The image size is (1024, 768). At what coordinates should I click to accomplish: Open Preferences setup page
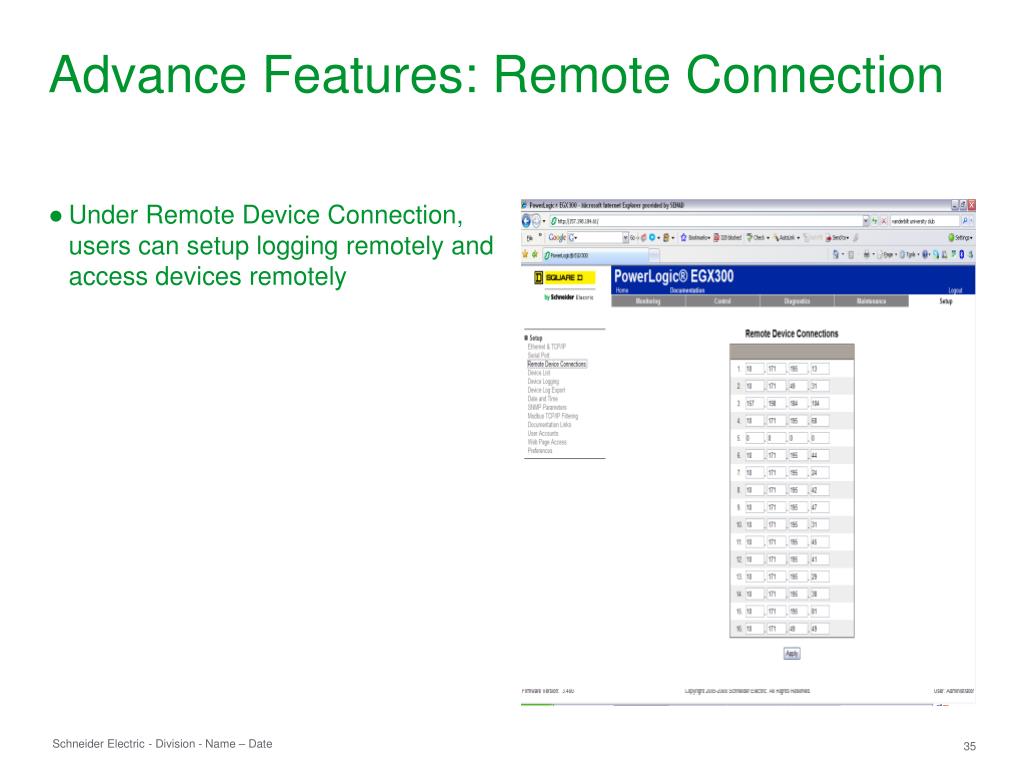(x=540, y=451)
